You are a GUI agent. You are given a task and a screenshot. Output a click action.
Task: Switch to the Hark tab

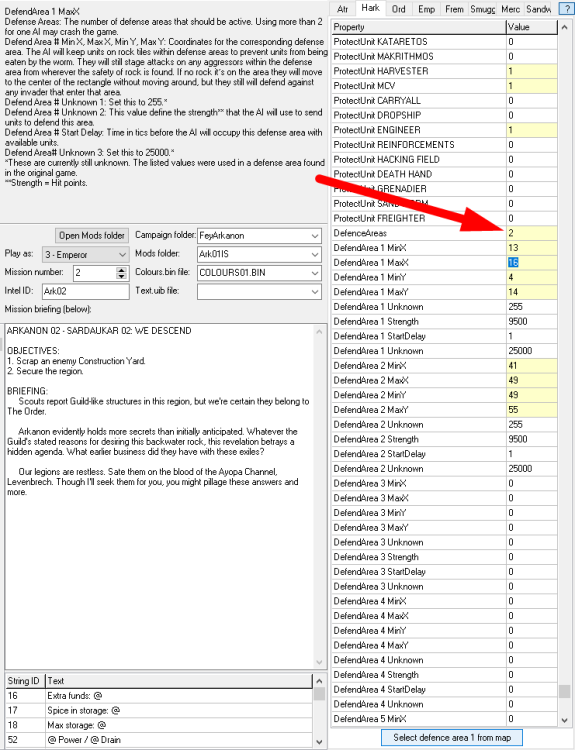click(370, 8)
